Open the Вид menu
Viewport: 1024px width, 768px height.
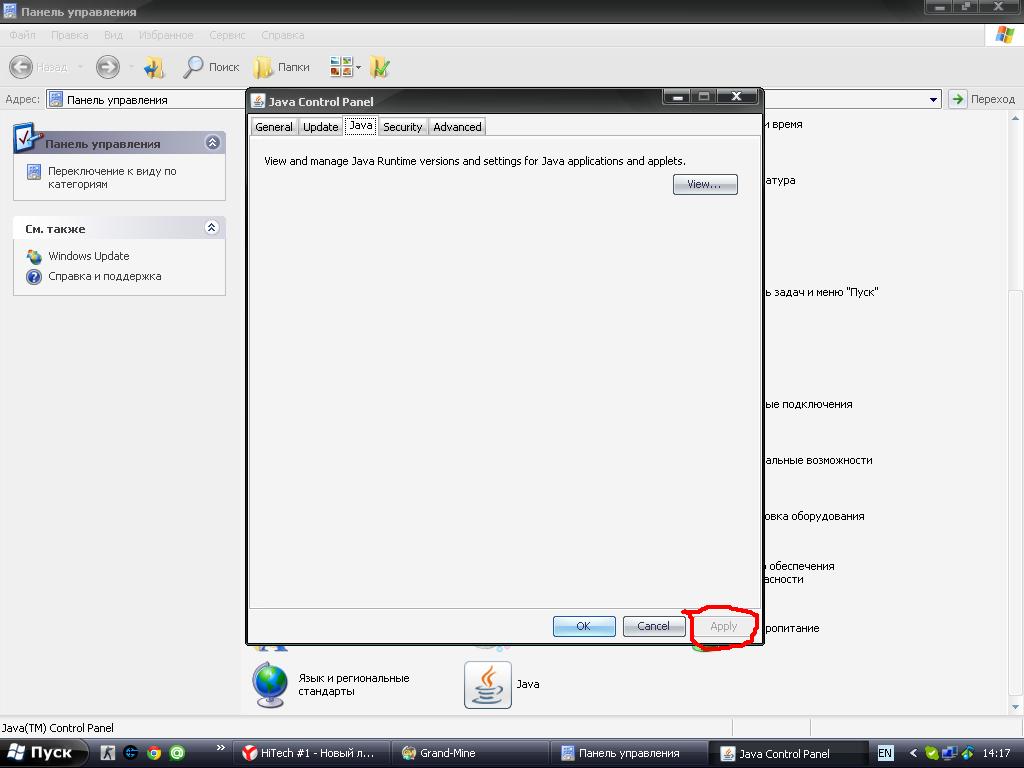click(113, 35)
